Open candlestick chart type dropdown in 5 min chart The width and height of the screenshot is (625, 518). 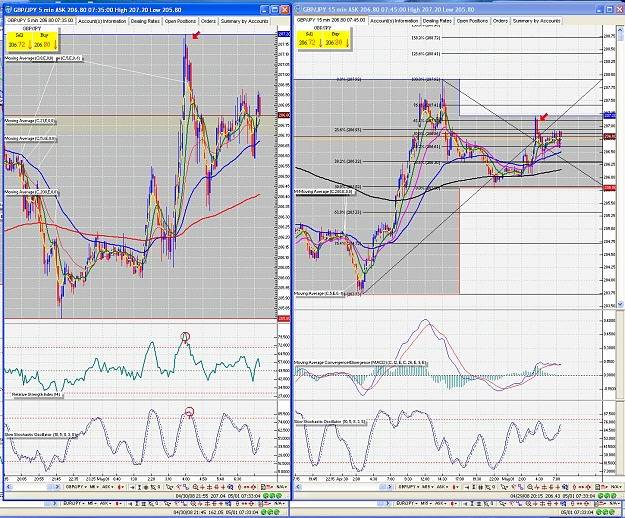(x=121, y=487)
